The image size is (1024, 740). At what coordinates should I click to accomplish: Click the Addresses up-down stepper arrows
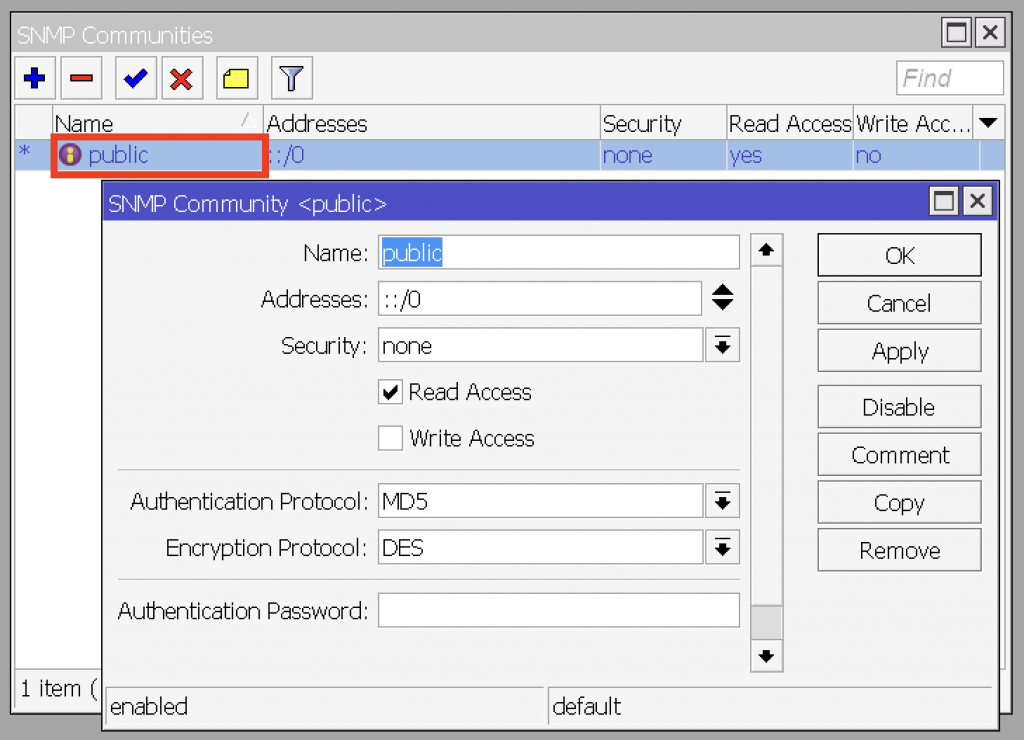click(722, 298)
